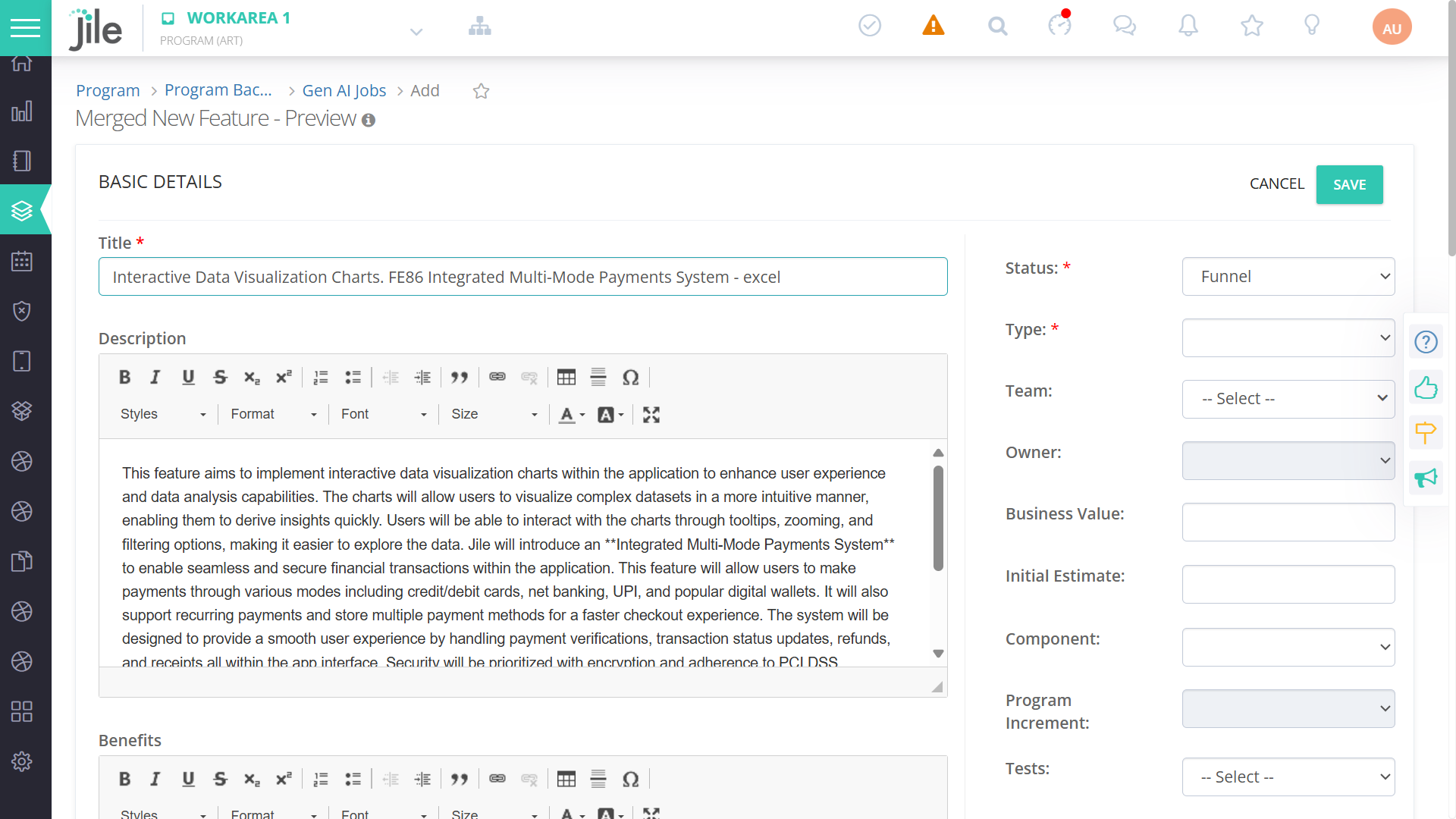1456x819 pixels.
Task: Open the bar chart sidebar icon
Action: [22, 111]
